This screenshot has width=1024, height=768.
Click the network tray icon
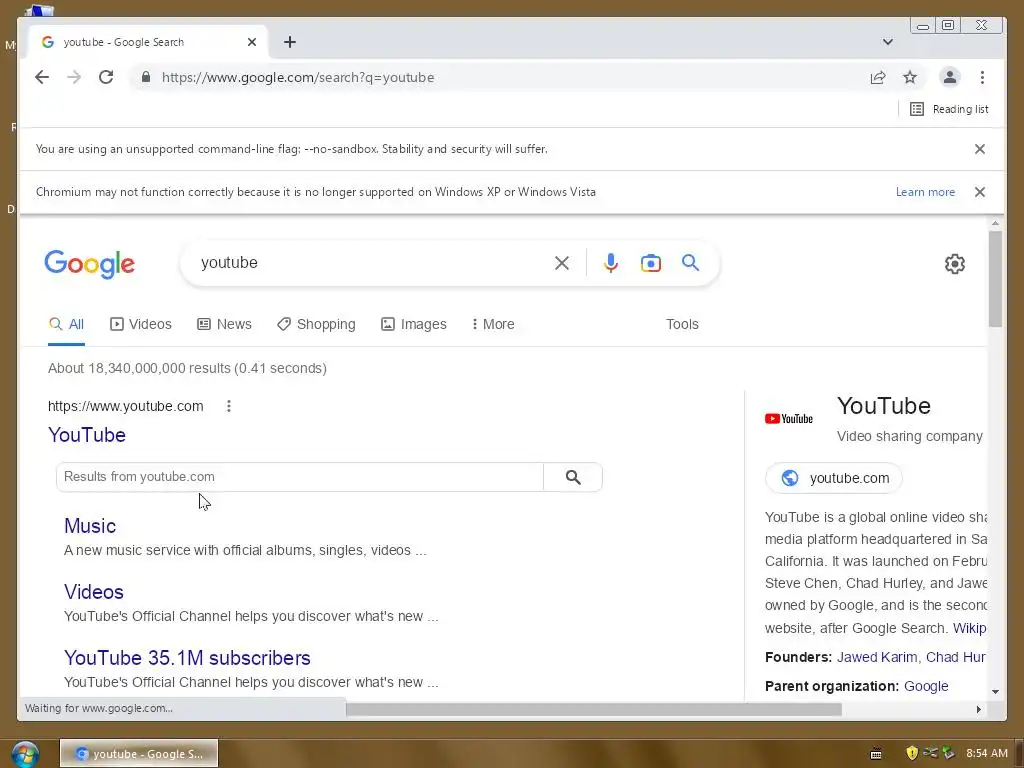click(x=930, y=753)
